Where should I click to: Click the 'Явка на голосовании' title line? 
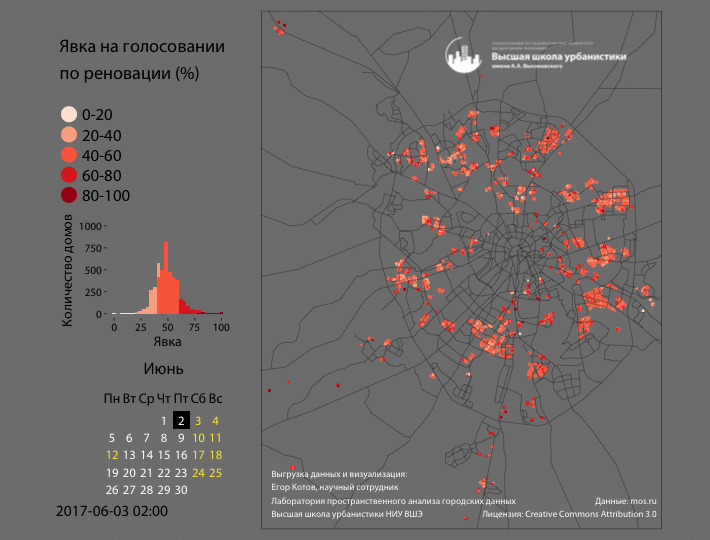coord(142,46)
